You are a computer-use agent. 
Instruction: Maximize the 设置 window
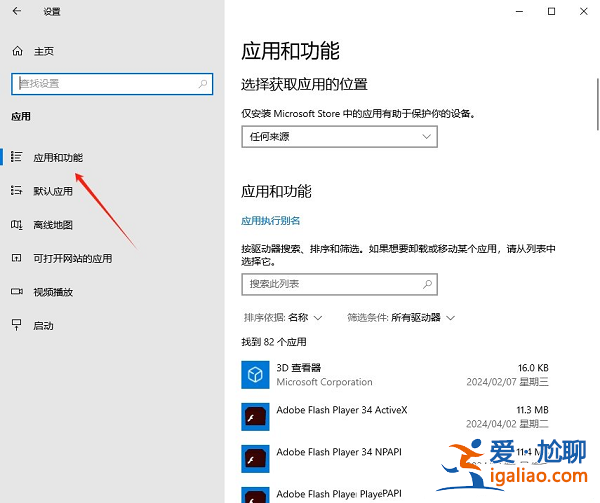551,11
